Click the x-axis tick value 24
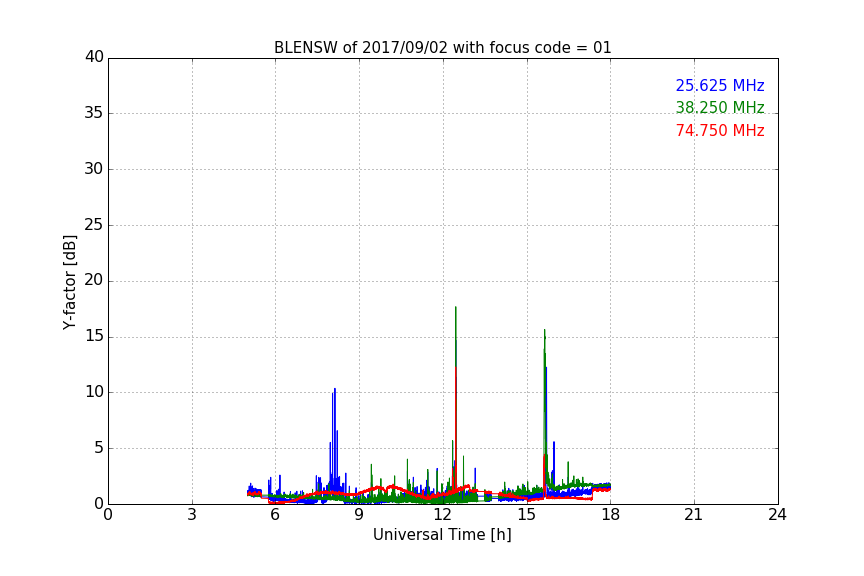Viewport: 864px width, 576px height. coord(777,515)
